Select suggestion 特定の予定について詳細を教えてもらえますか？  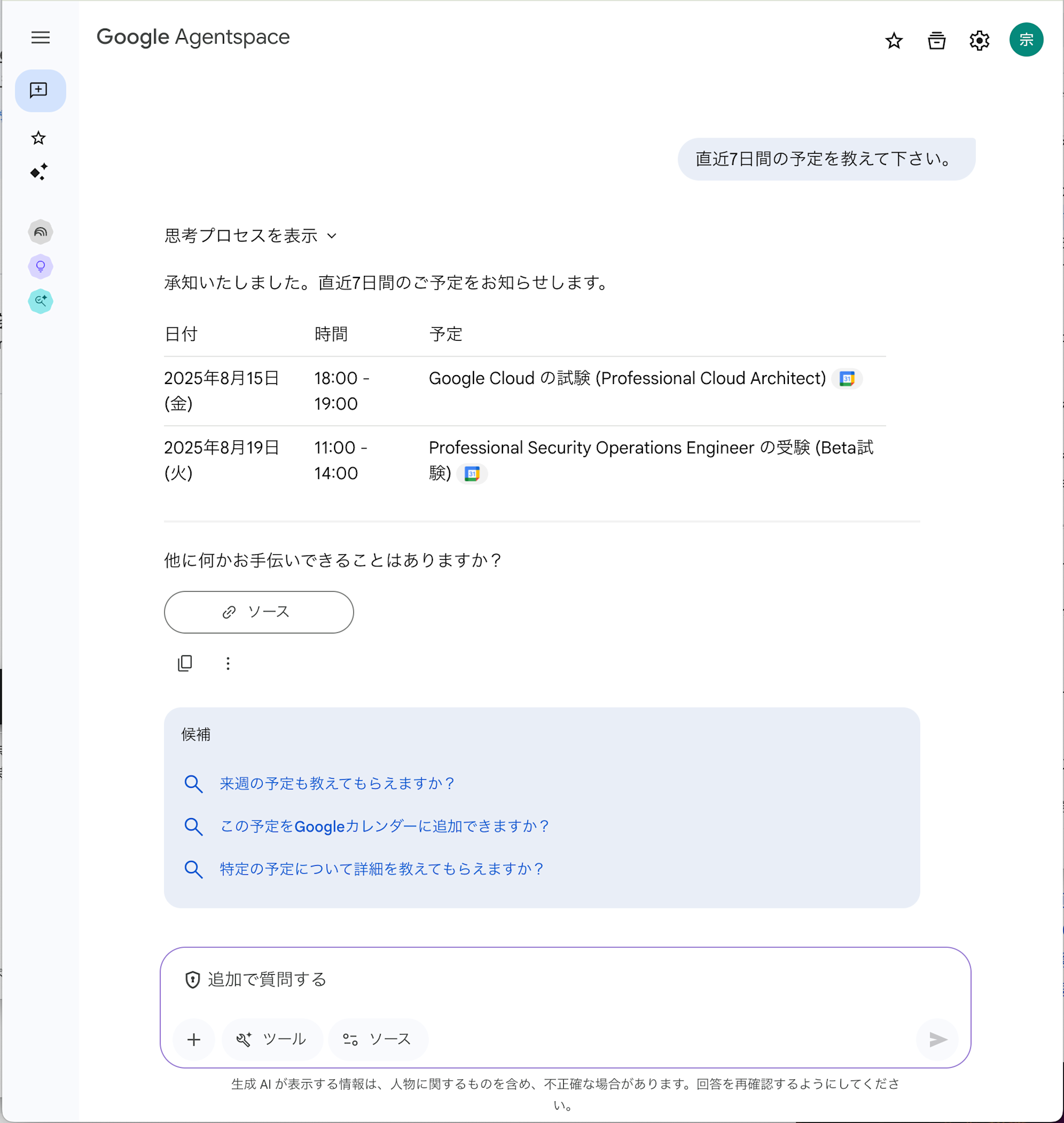click(x=382, y=869)
